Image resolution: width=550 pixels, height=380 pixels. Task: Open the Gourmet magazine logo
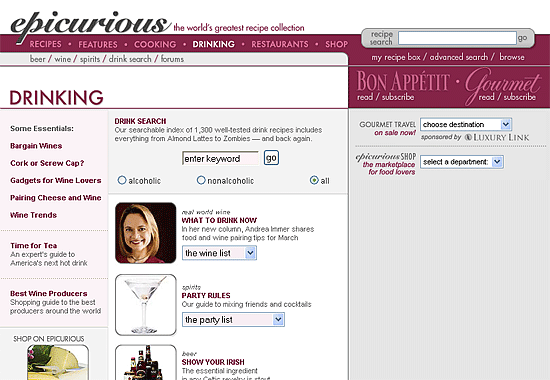click(x=503, y=84)
